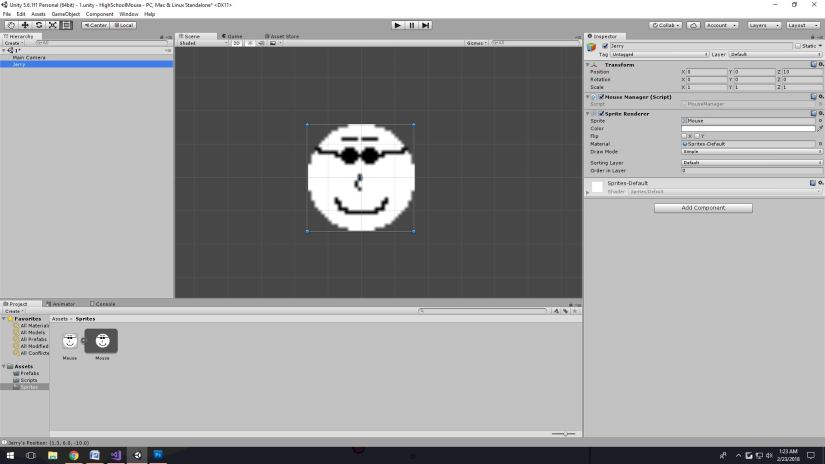Open the GameObject menu
Viewport: 825px width, 464px height.
(x=65, y=14)
